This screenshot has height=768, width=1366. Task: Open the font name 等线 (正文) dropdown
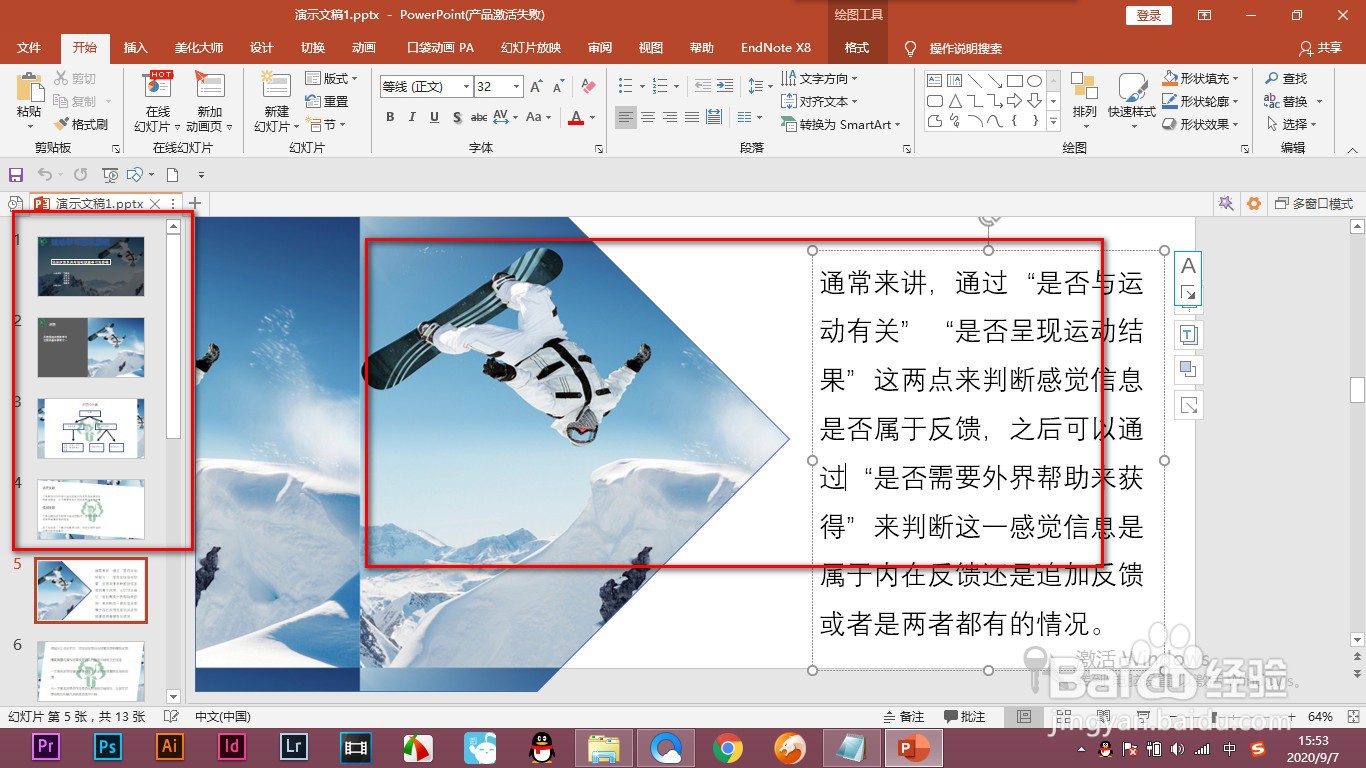pyautogui.click(x=466, y=87)
